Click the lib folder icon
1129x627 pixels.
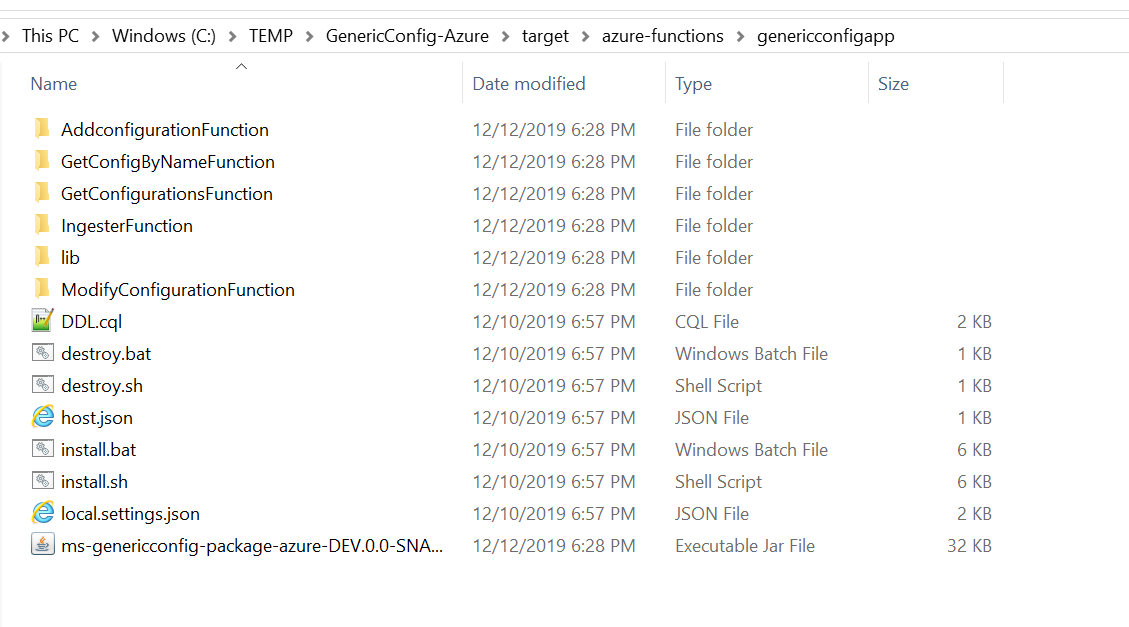42,257
